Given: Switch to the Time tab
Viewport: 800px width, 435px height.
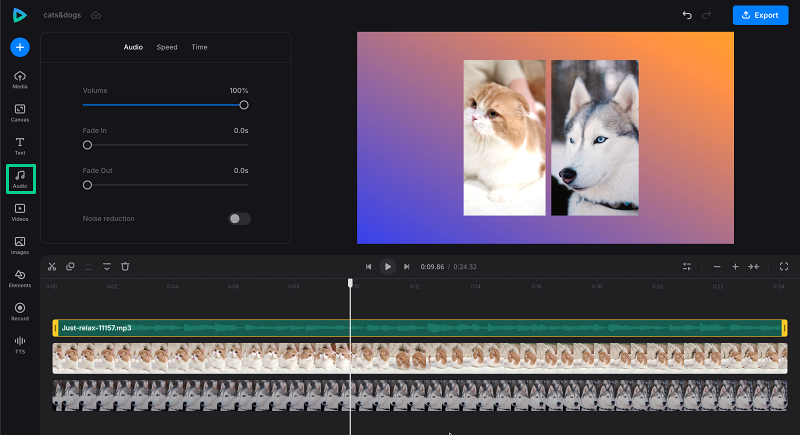Looking at the screenshot, I should coord(199,47).
